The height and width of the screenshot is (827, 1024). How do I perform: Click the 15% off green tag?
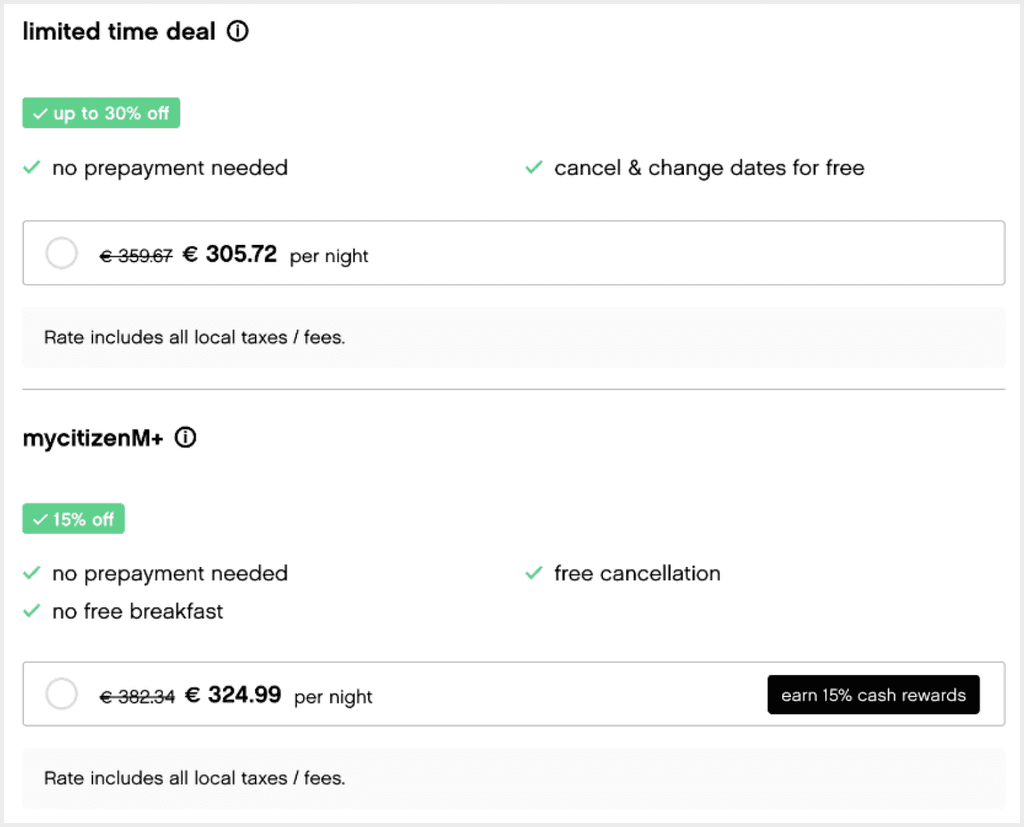tap(73, 519)
